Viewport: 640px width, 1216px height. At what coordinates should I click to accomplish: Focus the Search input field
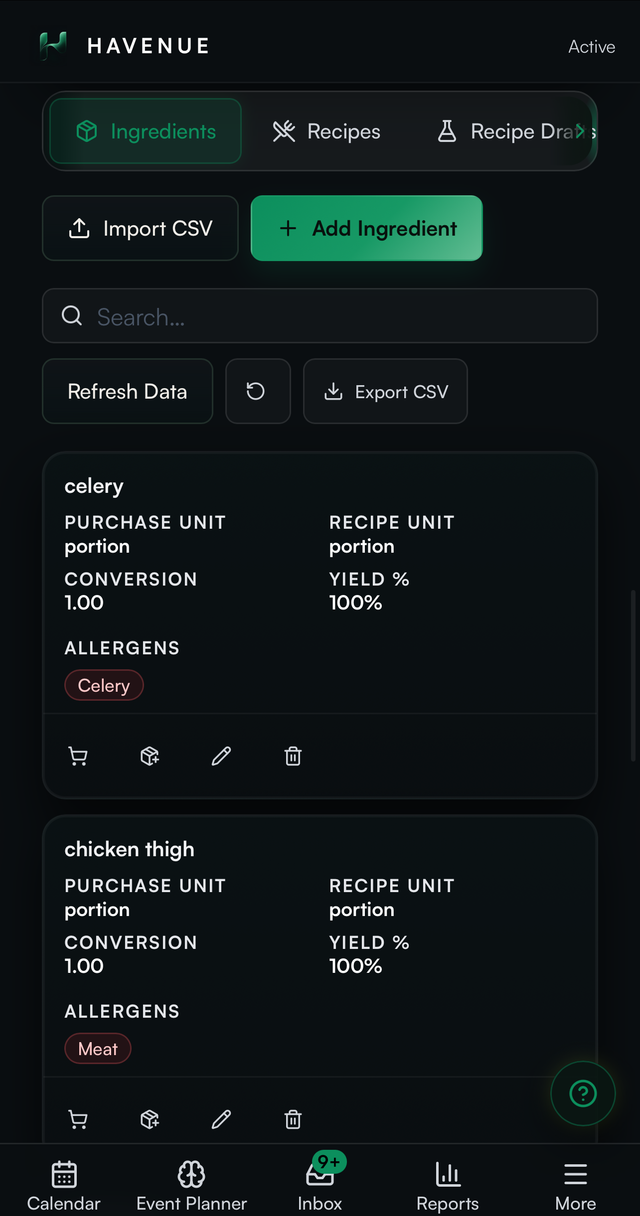320,316
